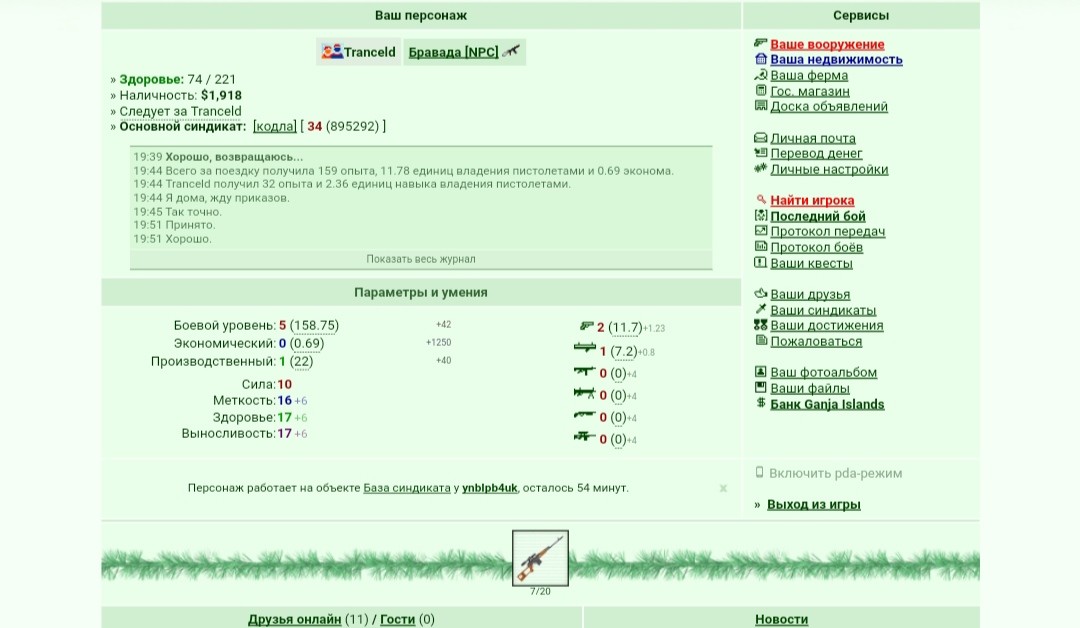Viewport: 1080px width, 628px height.
Task: Click the envelope icon beside Личная почта
Action: tap(760, 138)
